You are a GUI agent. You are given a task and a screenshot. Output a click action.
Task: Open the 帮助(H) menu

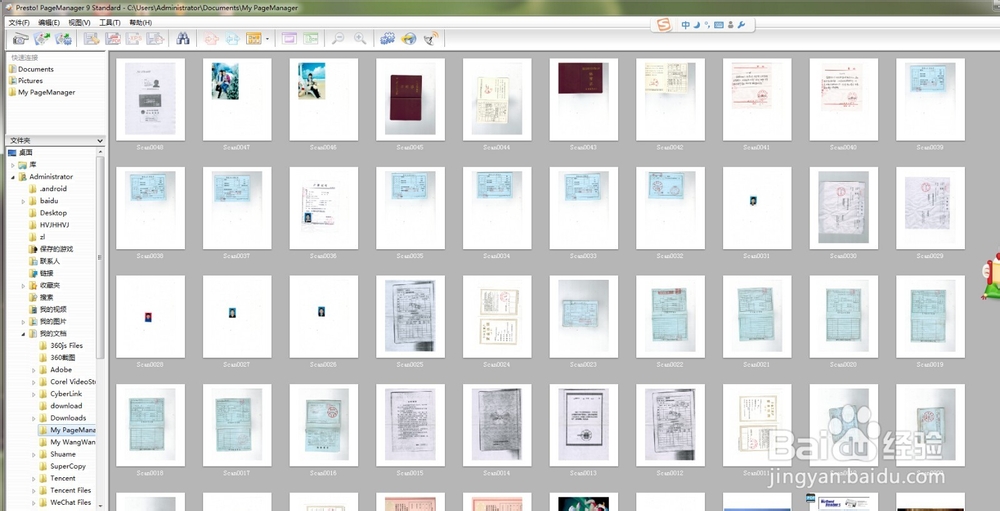140,22
